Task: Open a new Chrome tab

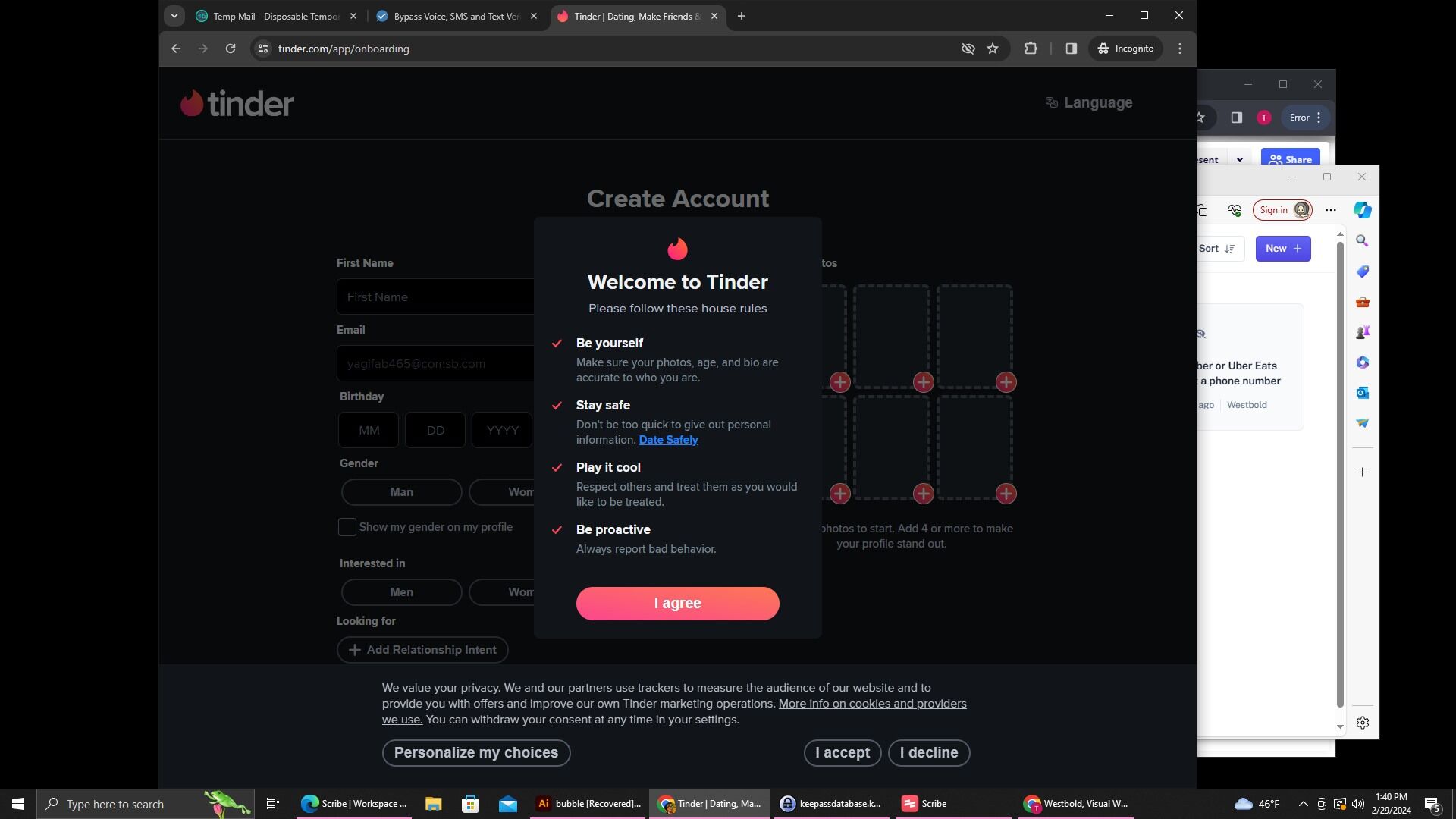Action: coord(741,16)
